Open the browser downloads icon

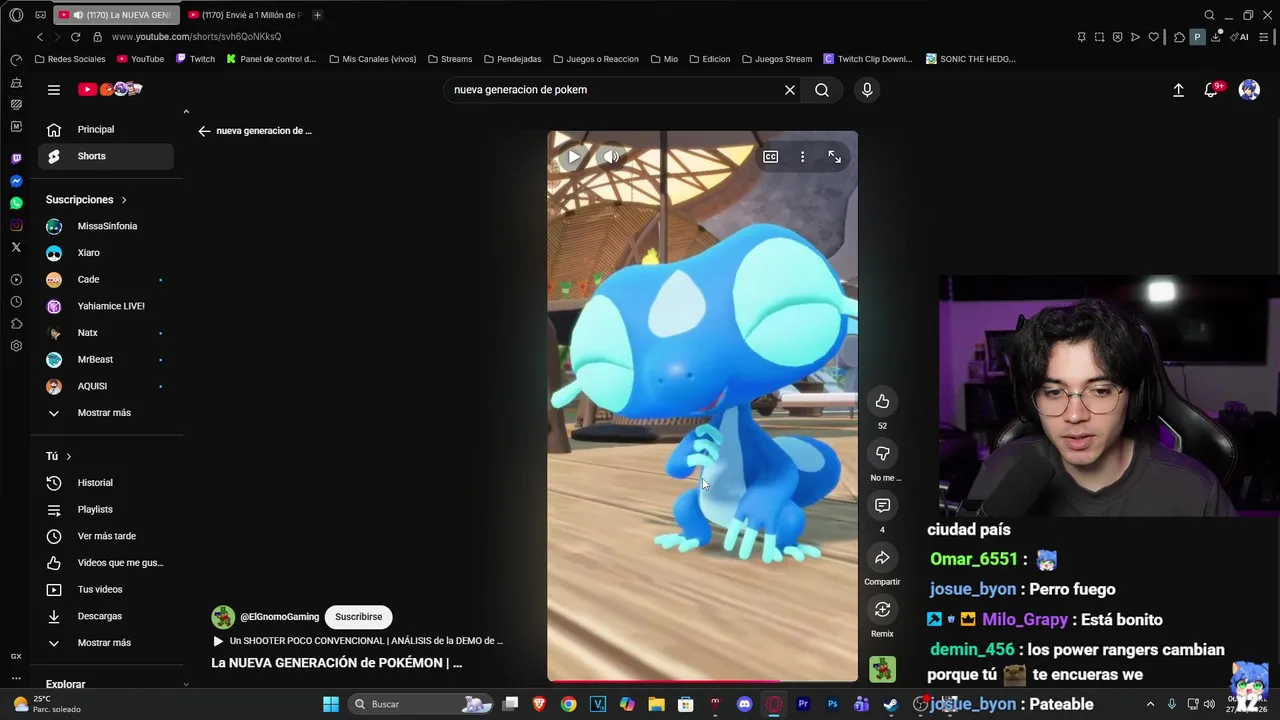[x=1216, y=37]
